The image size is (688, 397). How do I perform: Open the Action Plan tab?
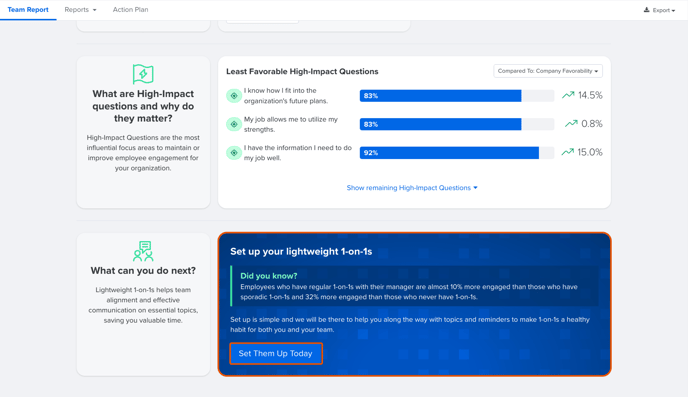[x=130, y=10]
